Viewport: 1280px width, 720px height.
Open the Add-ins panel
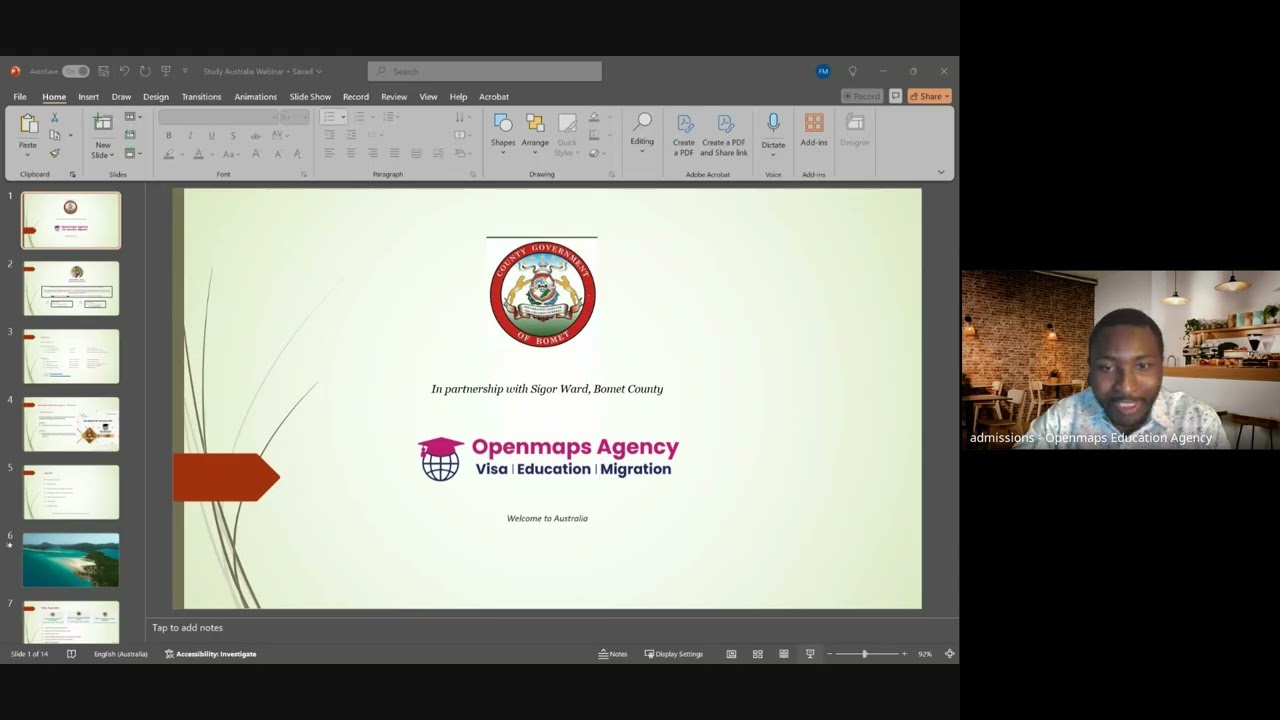(x=814, y=130)
